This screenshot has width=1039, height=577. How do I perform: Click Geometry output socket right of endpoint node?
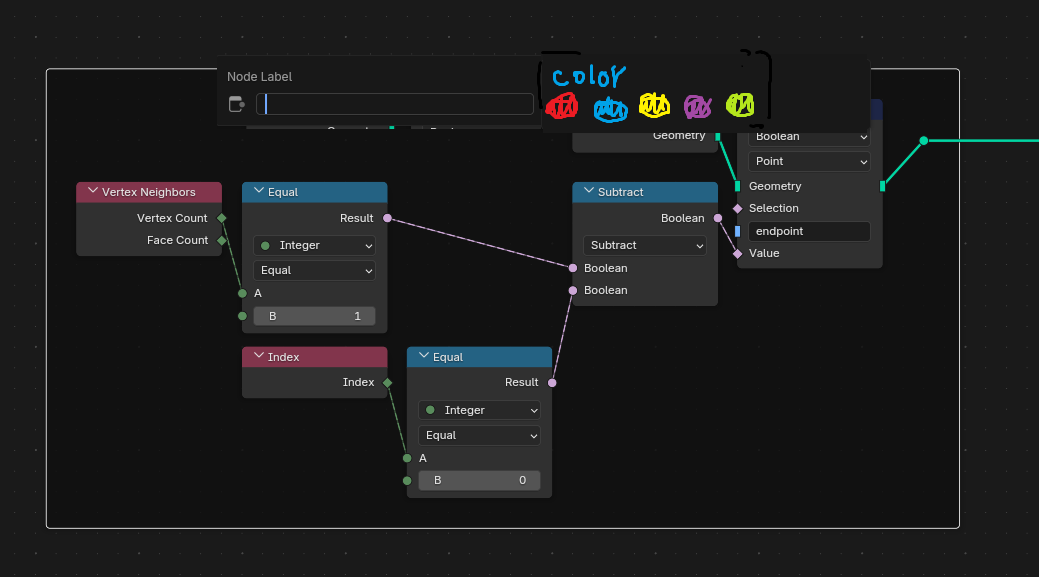(883, 187)
